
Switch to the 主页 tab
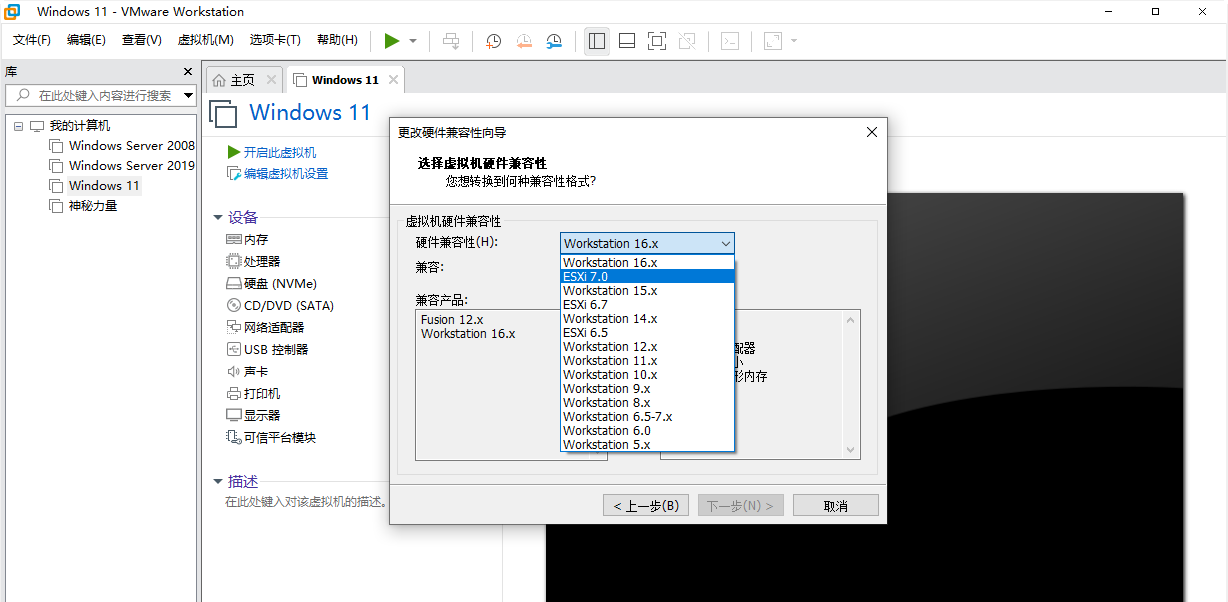[241, 78]
